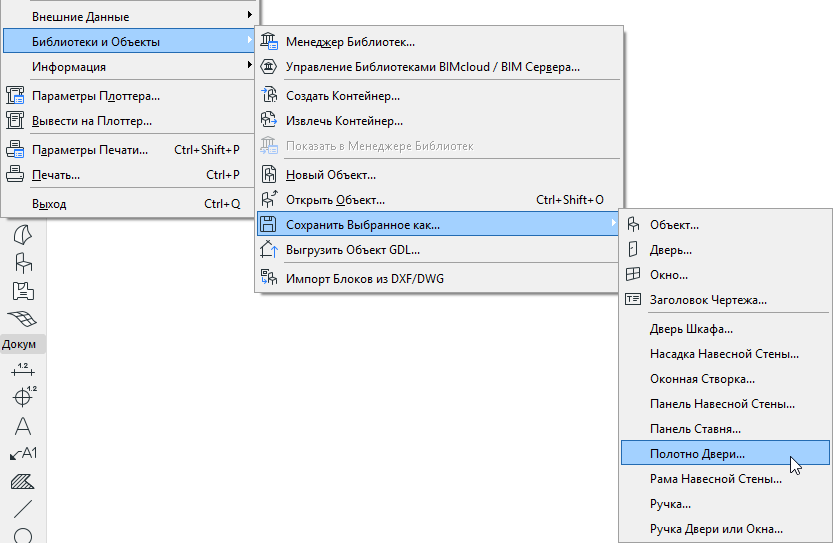
Task: Select the Level Dimension tool in the toolbox
Action: coord(24,397)
